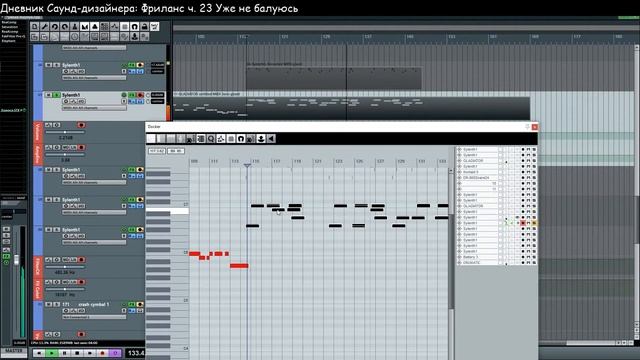Click the list view icon in MIDI editor toolbar

tap(201, 139)
